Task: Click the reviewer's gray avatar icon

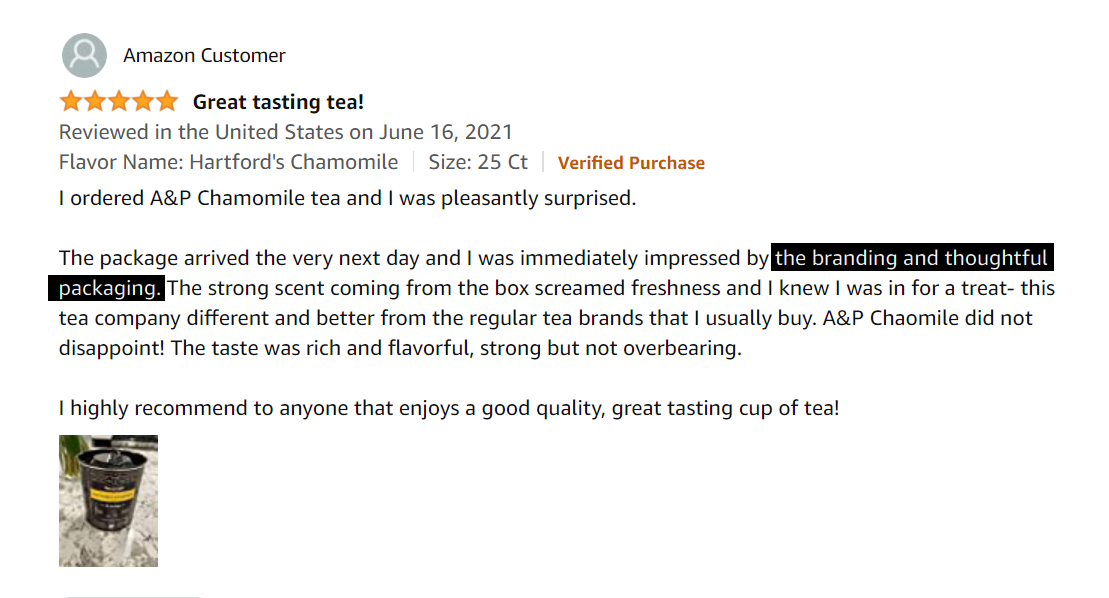Action: click(x=84, y=56)
